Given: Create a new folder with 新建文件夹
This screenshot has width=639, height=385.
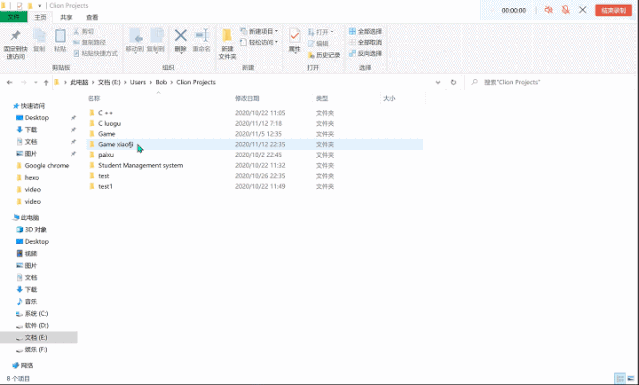Looking at the screenshot, I should (x=227, y=44).
